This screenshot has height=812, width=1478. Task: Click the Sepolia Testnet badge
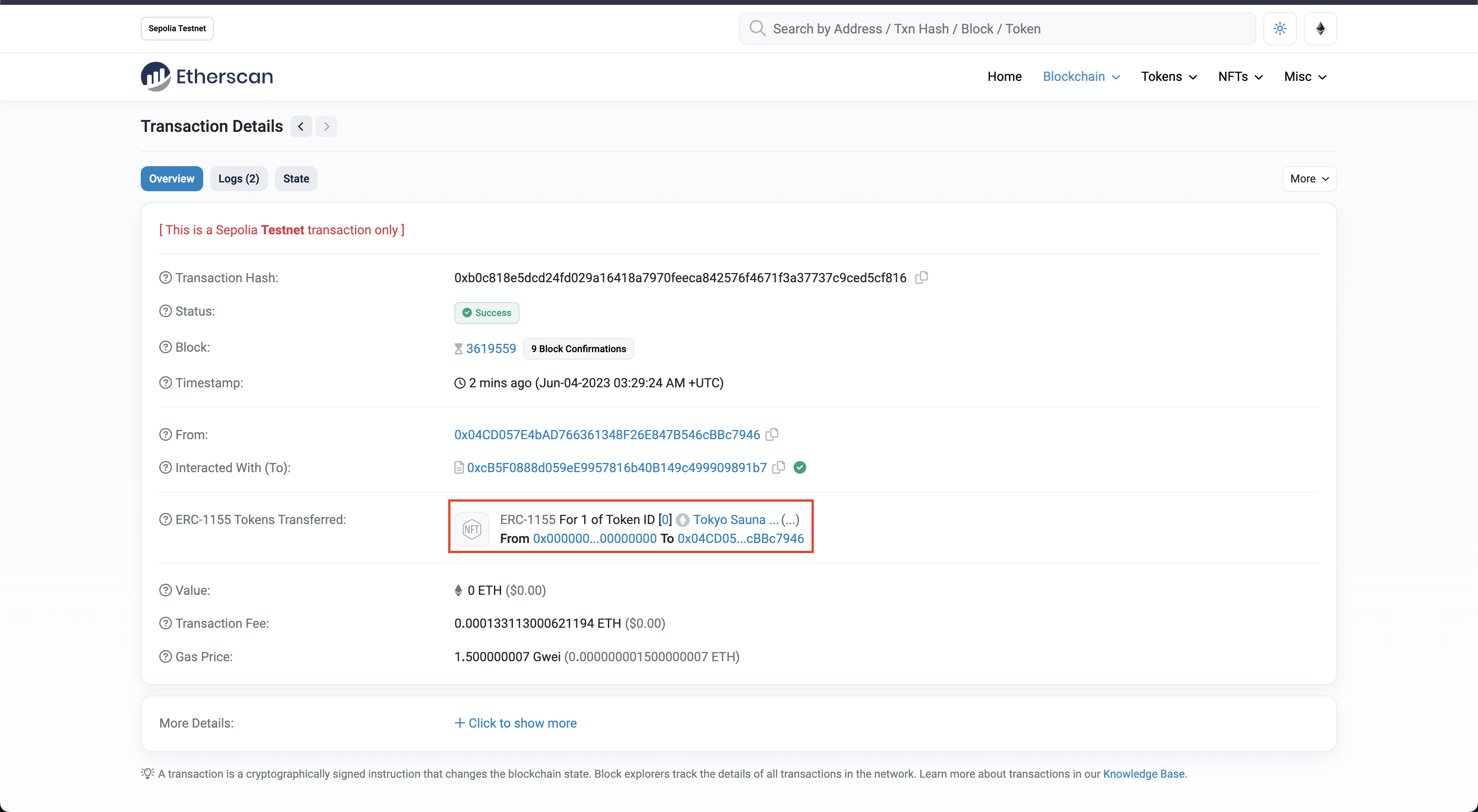pyautogui.click(x=177, y=28)
